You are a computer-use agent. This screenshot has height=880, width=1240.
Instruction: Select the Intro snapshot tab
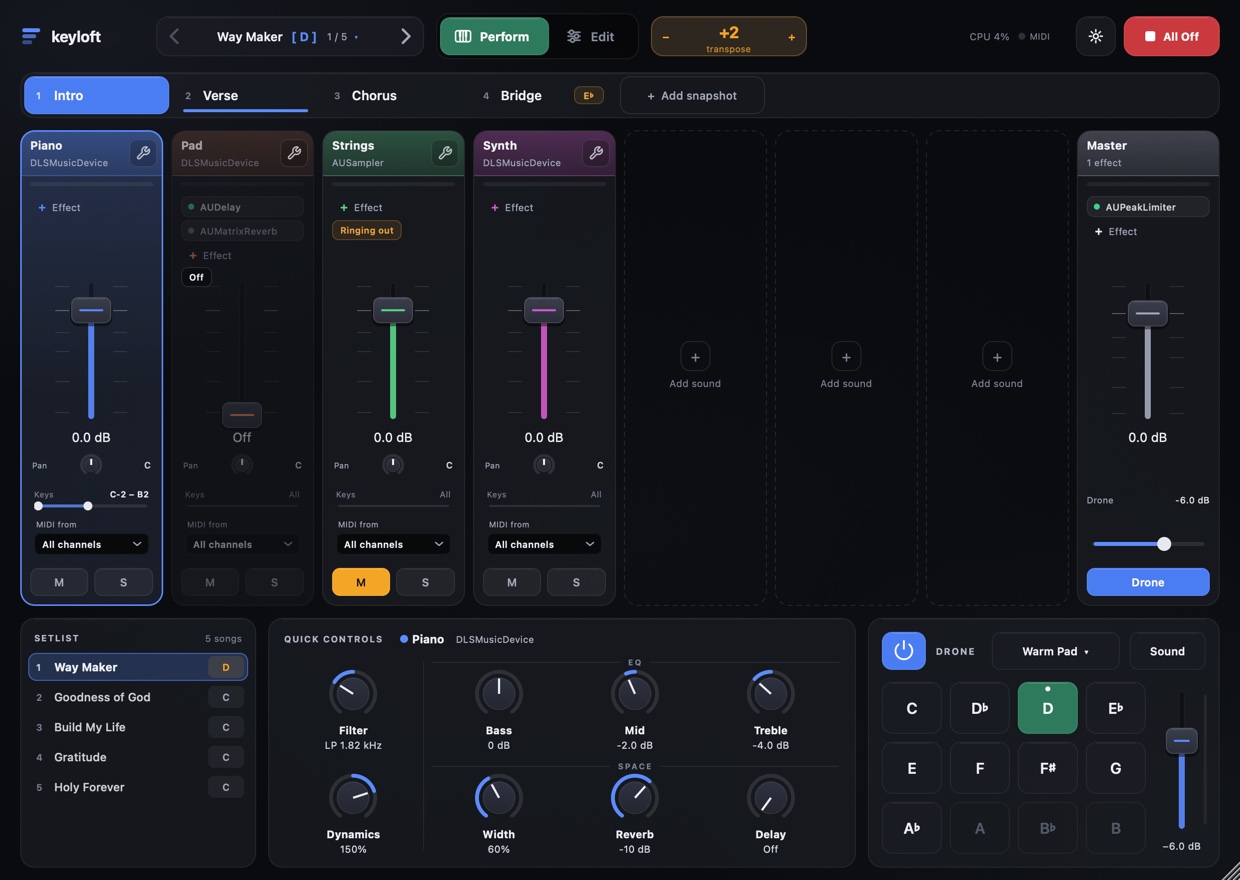[96, 95]
